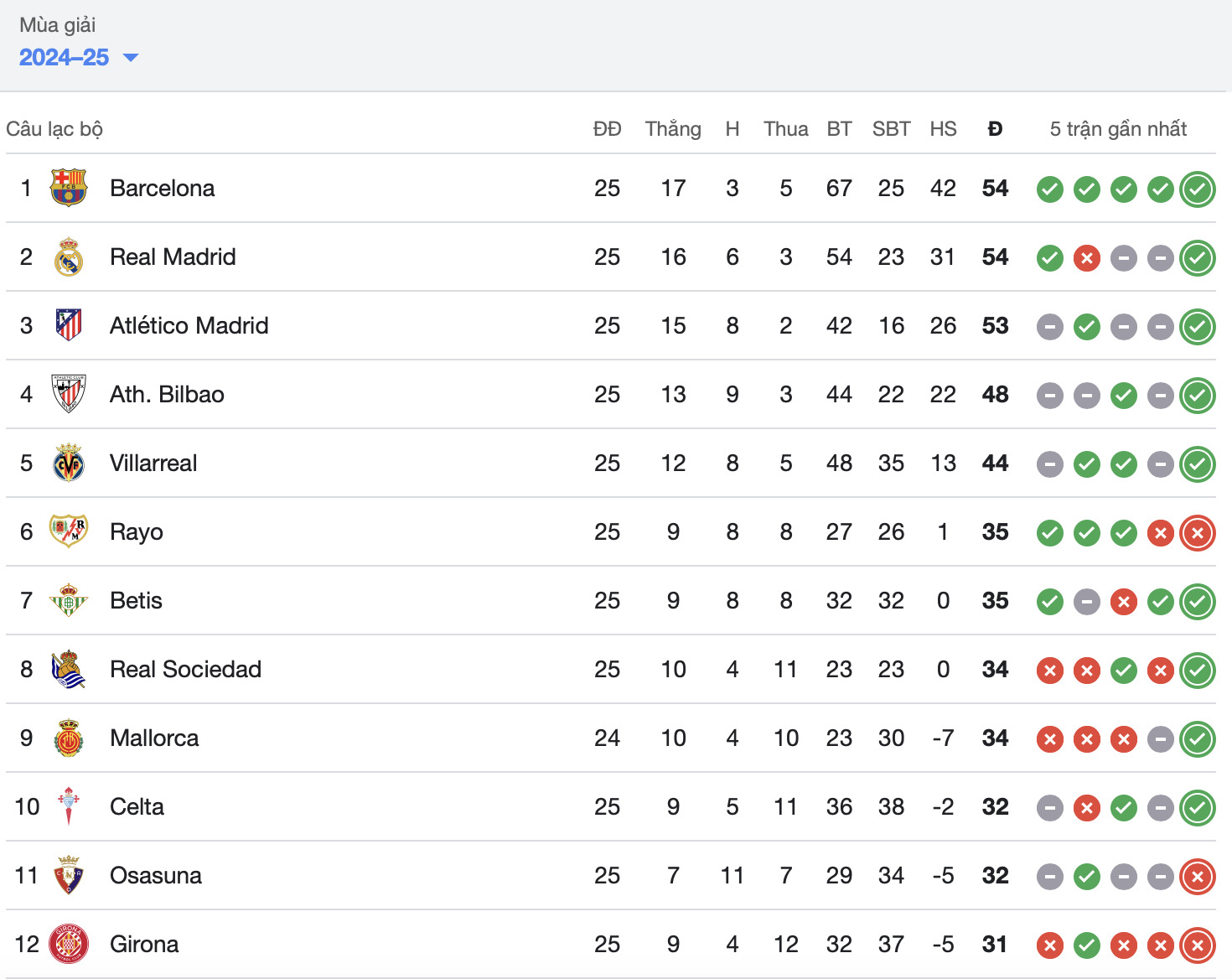Click the Betis crest icon
Viewport: 1232px width, 979px height.
[69, 600]
